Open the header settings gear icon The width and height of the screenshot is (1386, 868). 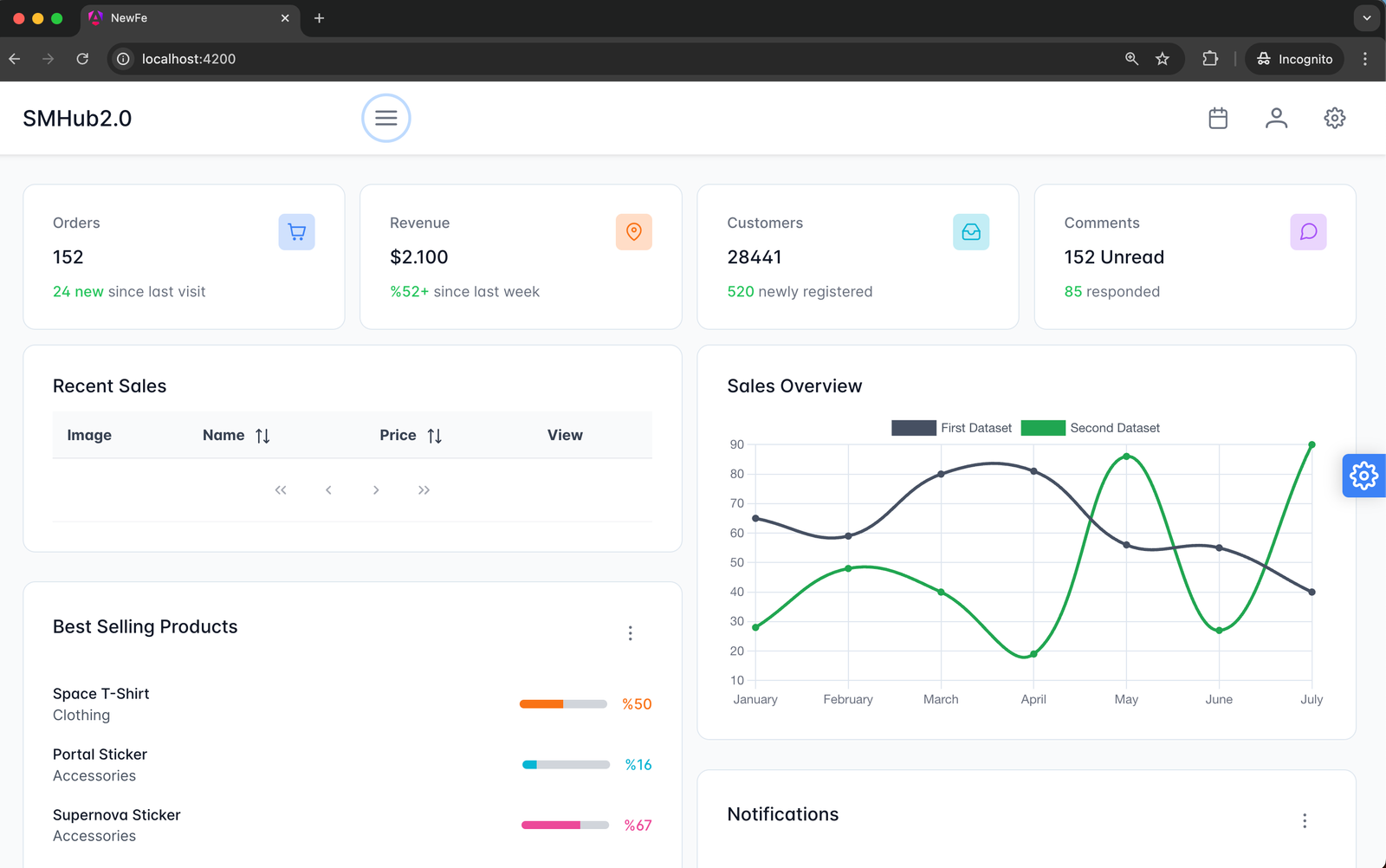(1334, 118)
